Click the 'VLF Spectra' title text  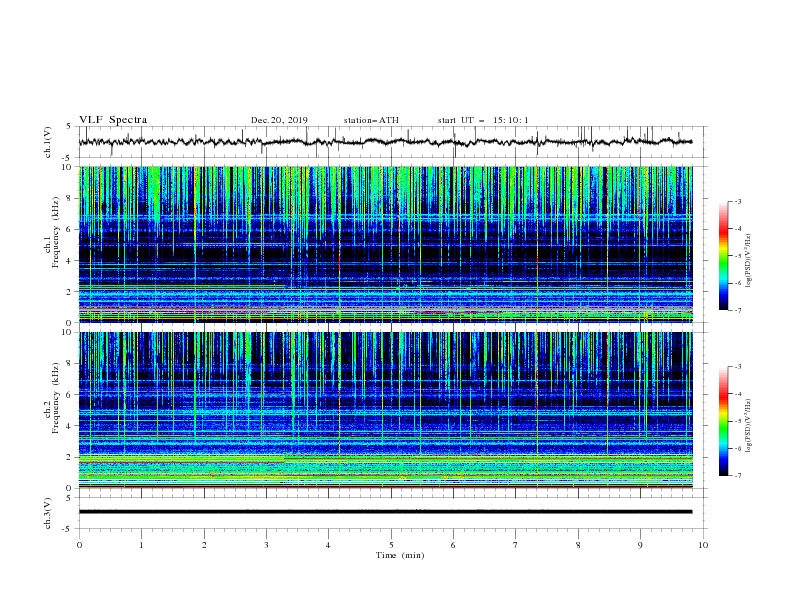pos(113,120)
